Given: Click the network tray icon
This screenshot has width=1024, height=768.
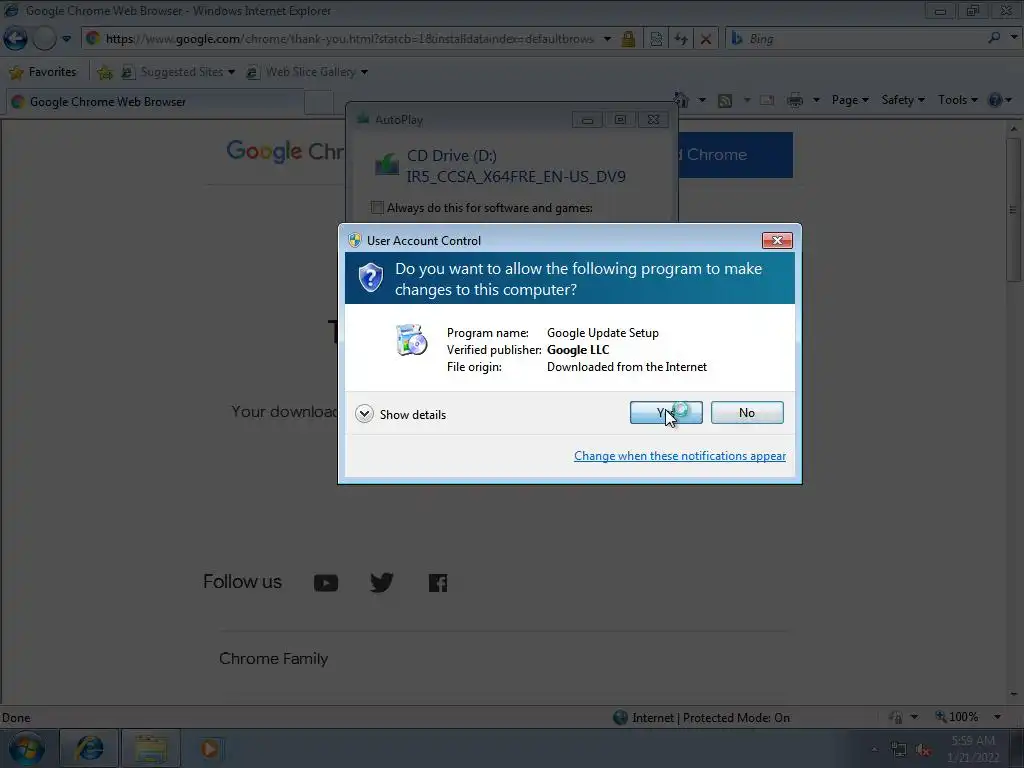Looking at the screenshot, I should coord(899,750).
